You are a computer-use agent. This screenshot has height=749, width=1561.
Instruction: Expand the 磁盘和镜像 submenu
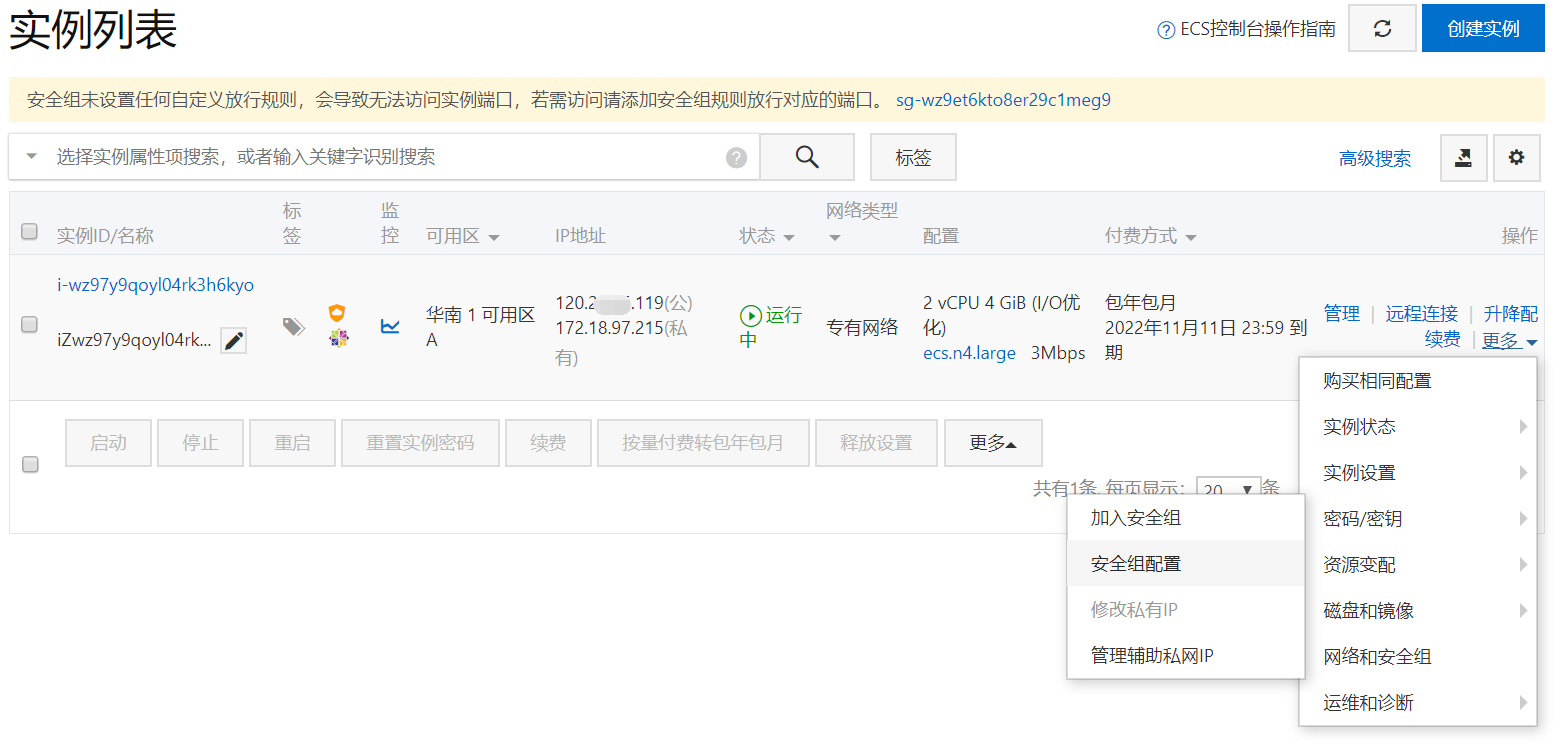pos(1418,611)
